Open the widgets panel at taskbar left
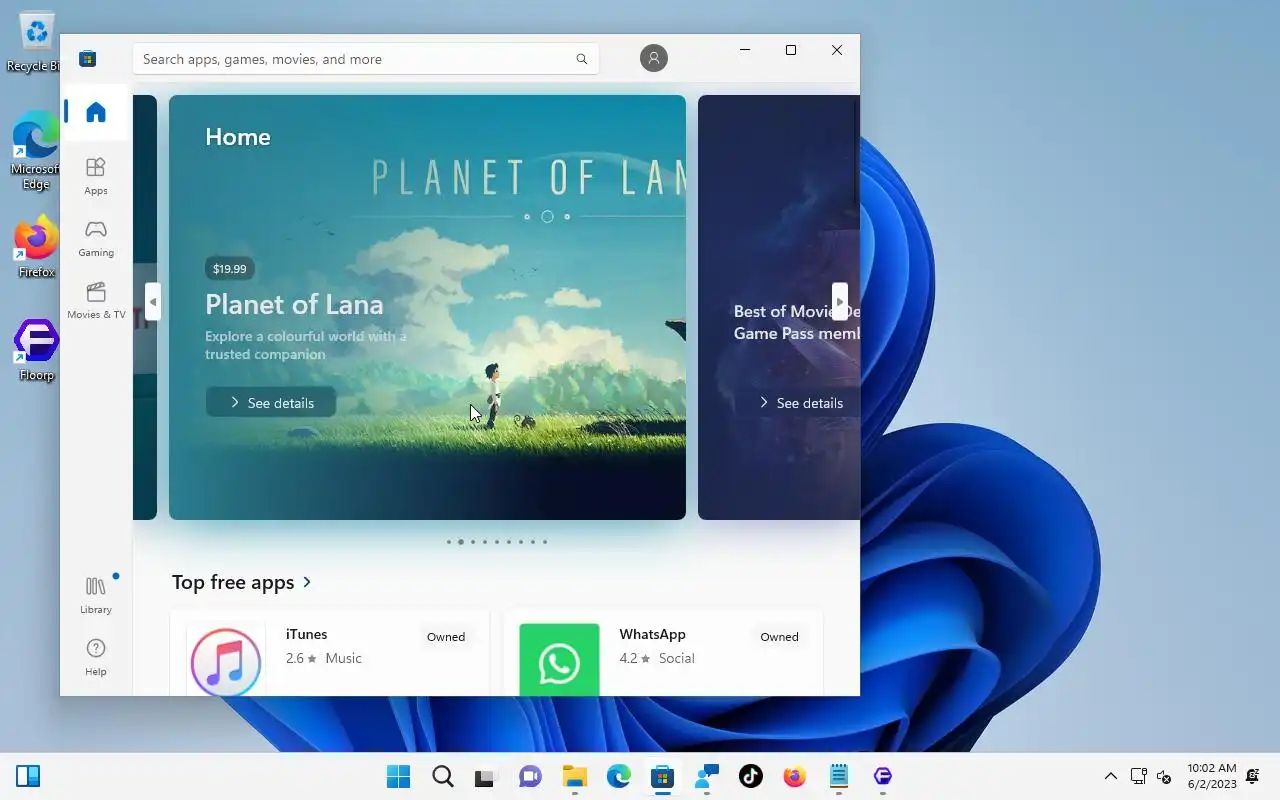1280x800 pixels. [x=28, y=776]
